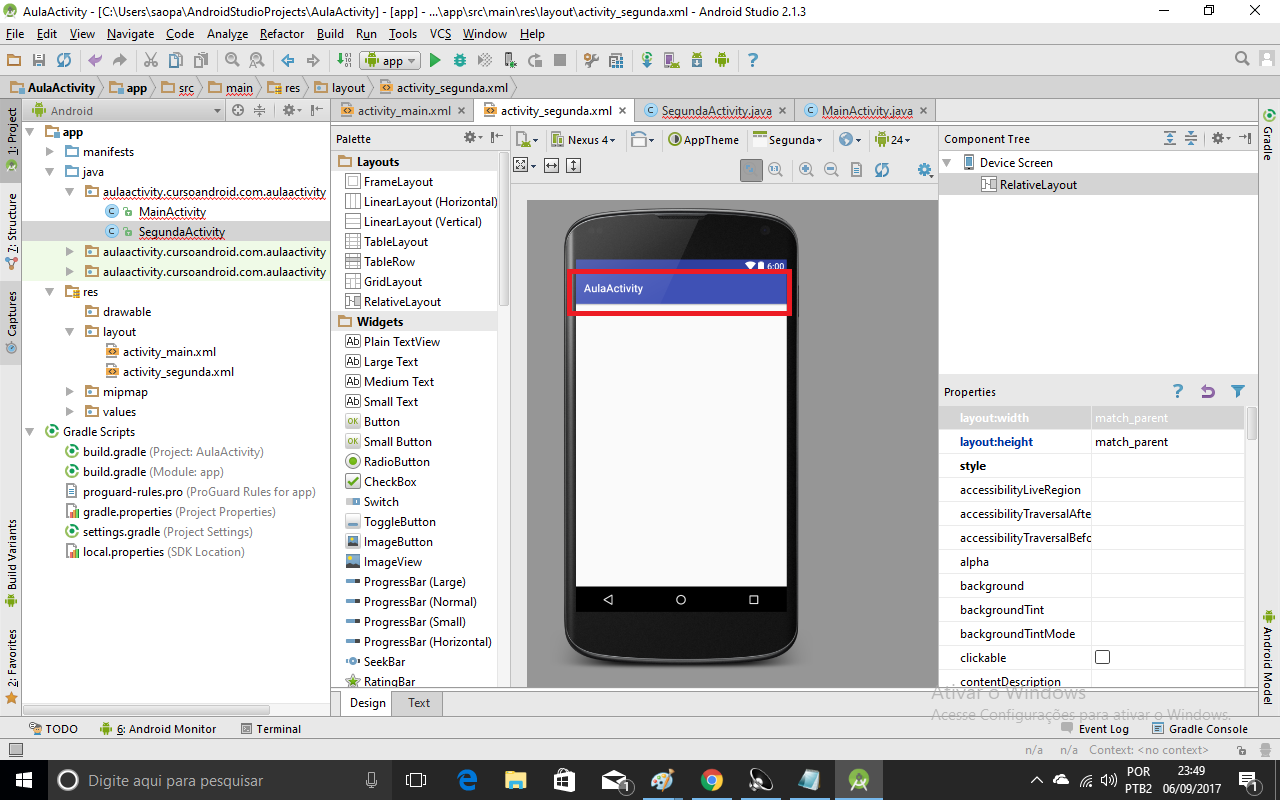Open the API 24 version dropdown
The height and width of the screenshot is (800, 1280).
point(892,140)
